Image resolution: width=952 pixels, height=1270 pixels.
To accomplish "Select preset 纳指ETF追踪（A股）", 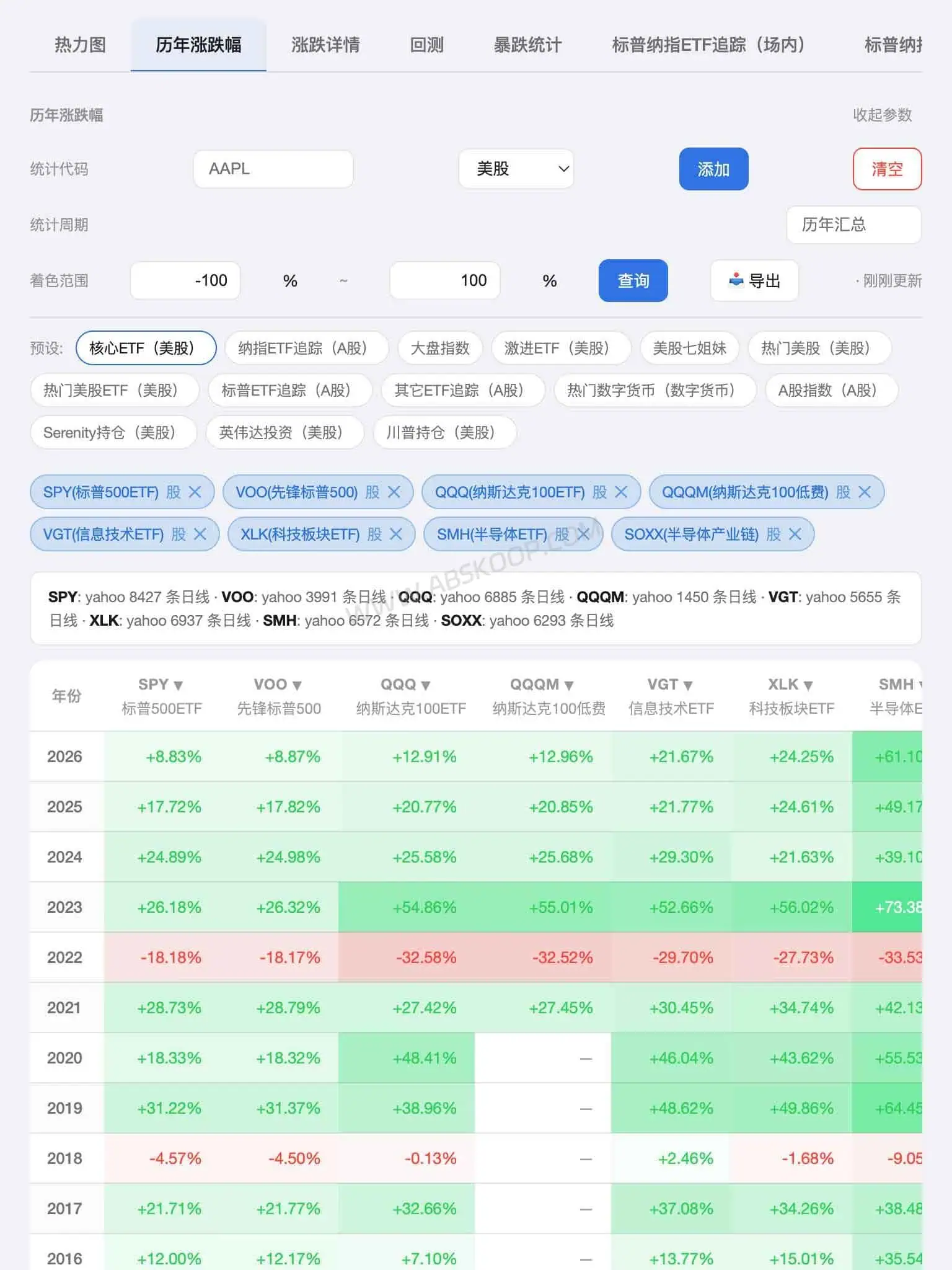I will [x=306, y=348].
